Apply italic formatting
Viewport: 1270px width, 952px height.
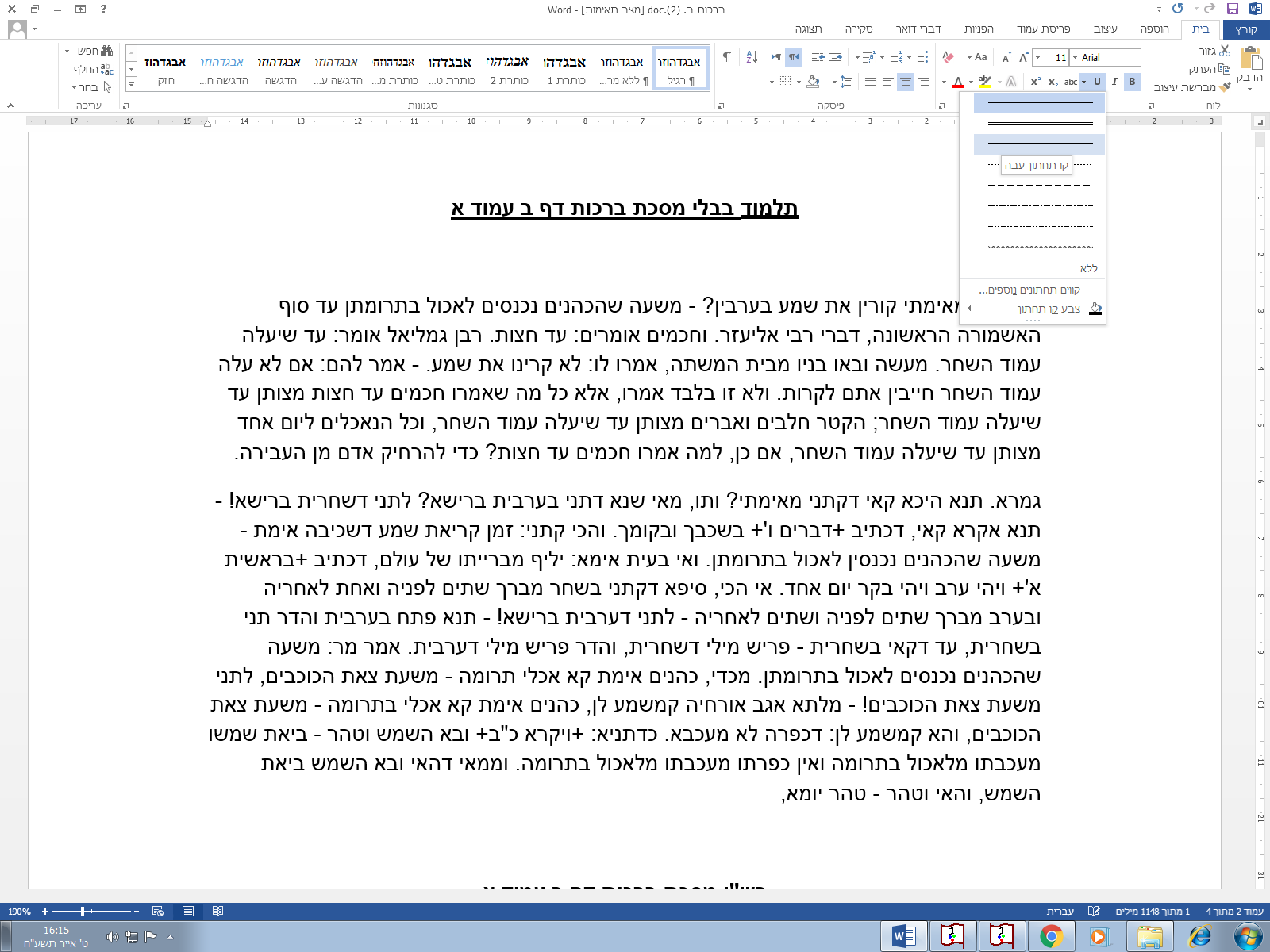(1114, 81)
